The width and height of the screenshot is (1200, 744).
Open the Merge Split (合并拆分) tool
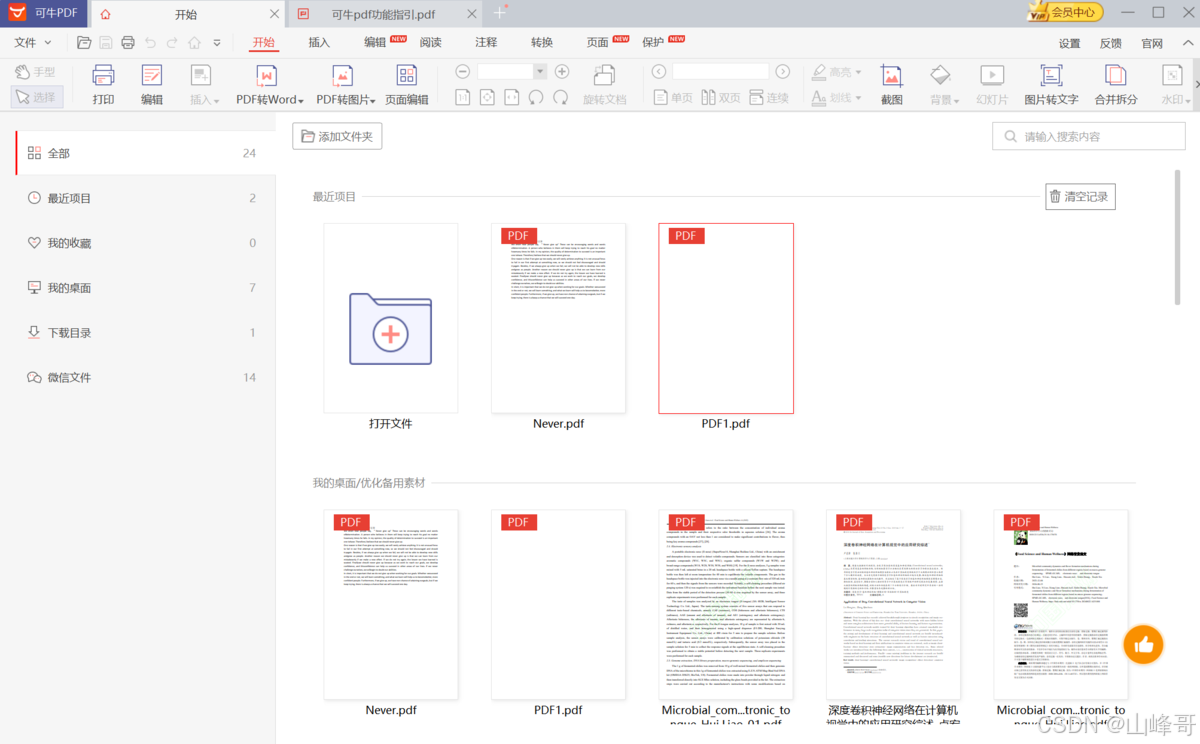click(x=1115, y=85)
